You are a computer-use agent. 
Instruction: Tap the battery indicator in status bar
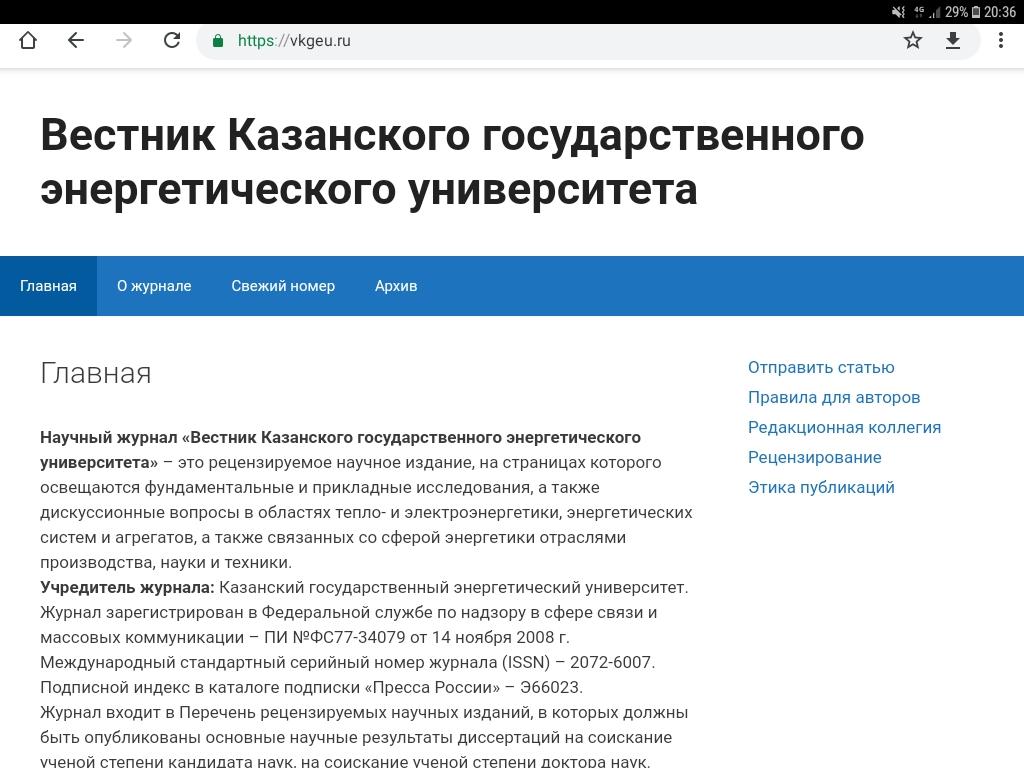coord(976,12)
